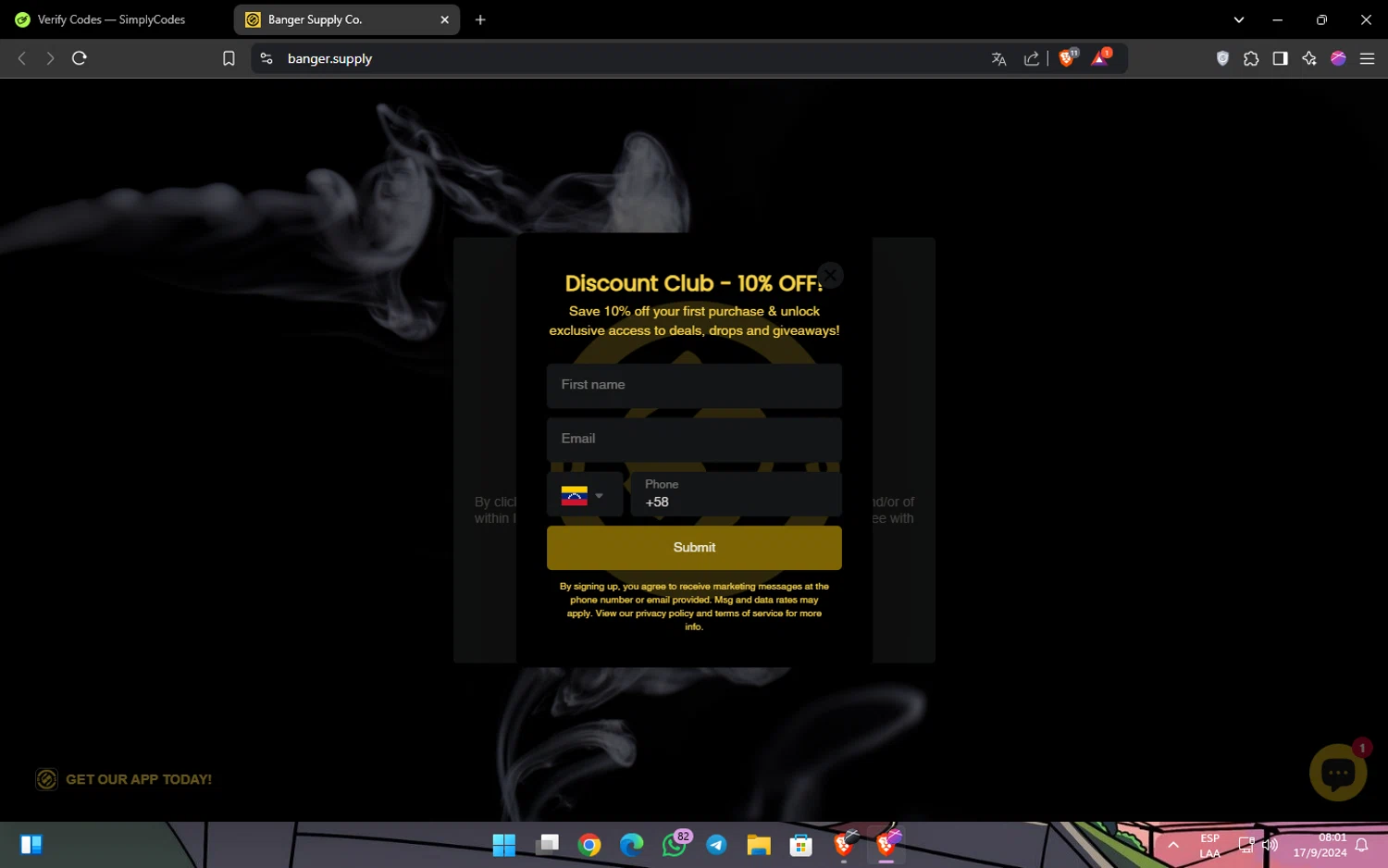Go back to previous page

point(22,58)
